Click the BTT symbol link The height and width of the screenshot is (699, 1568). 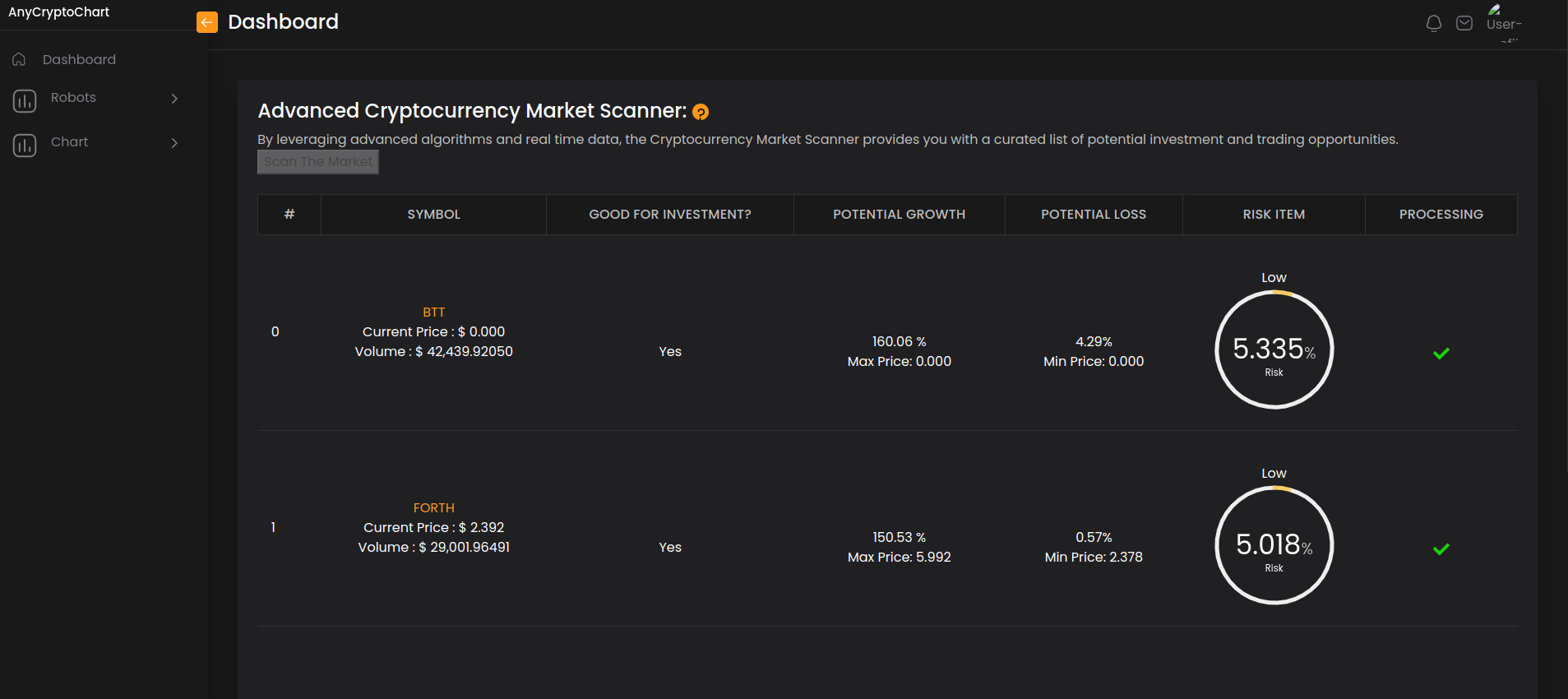434,312
